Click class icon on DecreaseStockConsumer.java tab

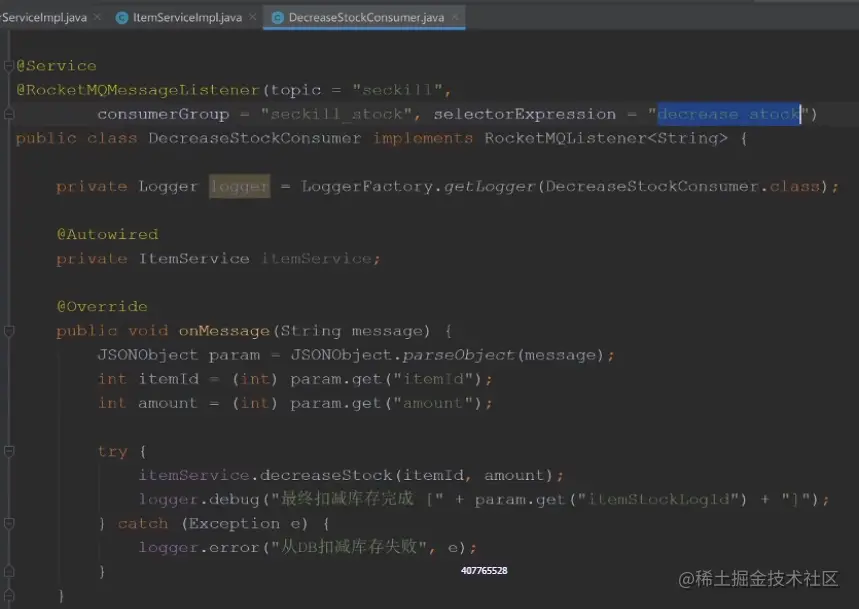pyautogui.click(x=278, y=18)
